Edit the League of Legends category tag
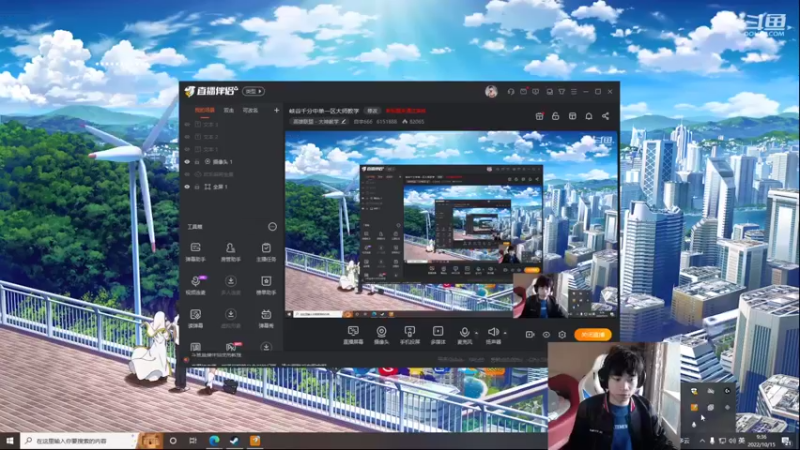Screen dimensions: 800x450 pyautogui.click(x=319, y=122)
